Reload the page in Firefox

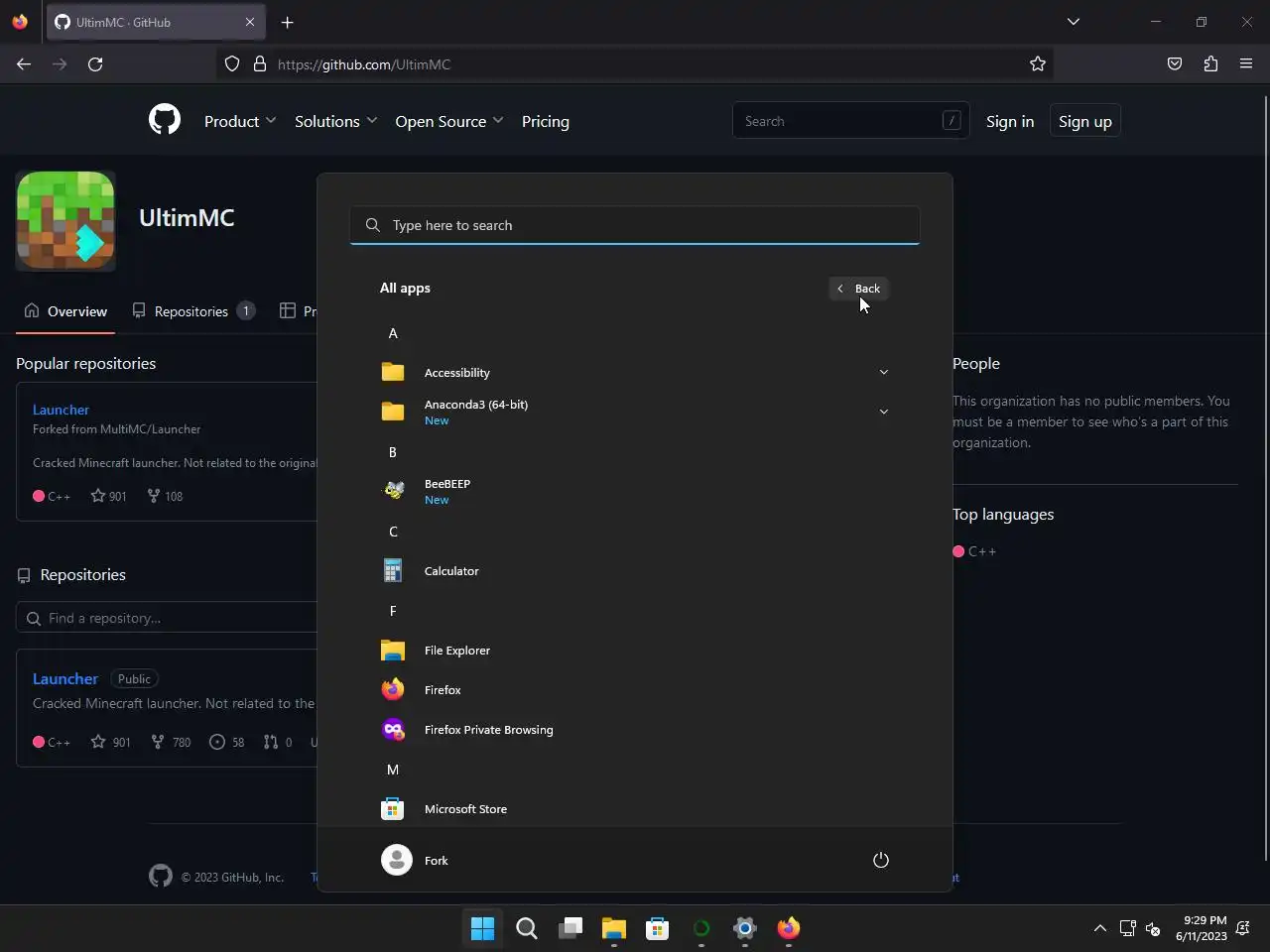95,63
